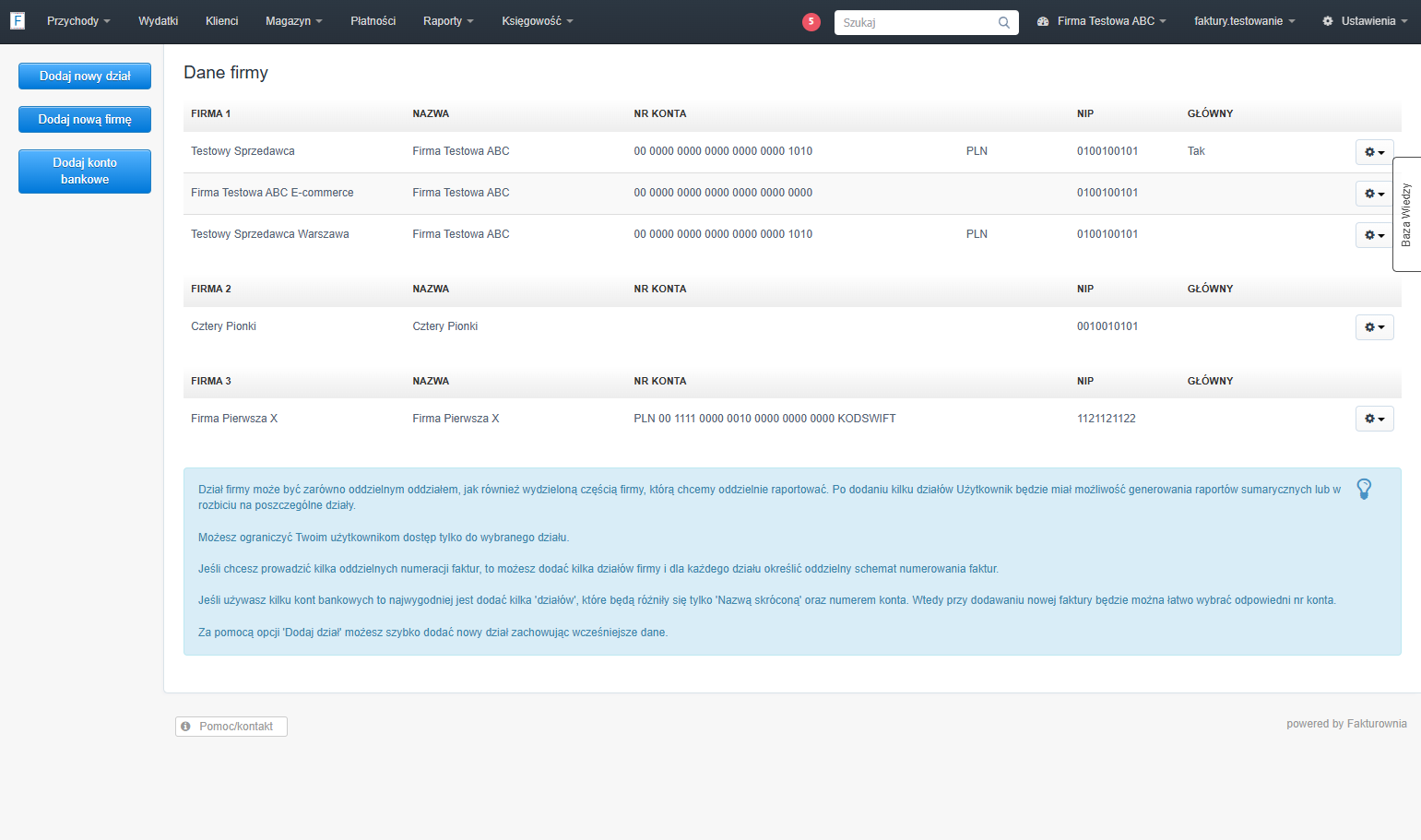The height and width of the screenshot is (840, 1421).
Task: Go to Klienci section
Action: coord(221,21)
